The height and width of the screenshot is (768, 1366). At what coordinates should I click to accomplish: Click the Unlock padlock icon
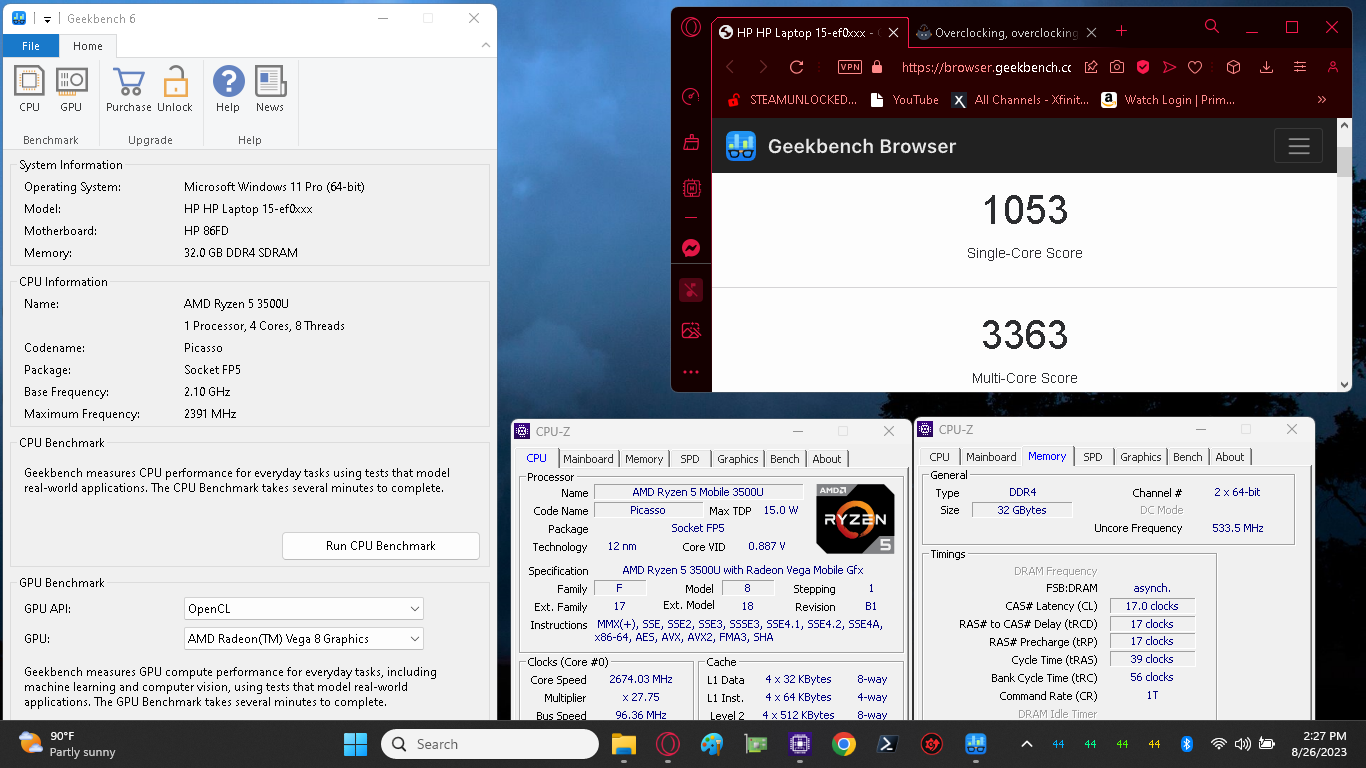175,89
